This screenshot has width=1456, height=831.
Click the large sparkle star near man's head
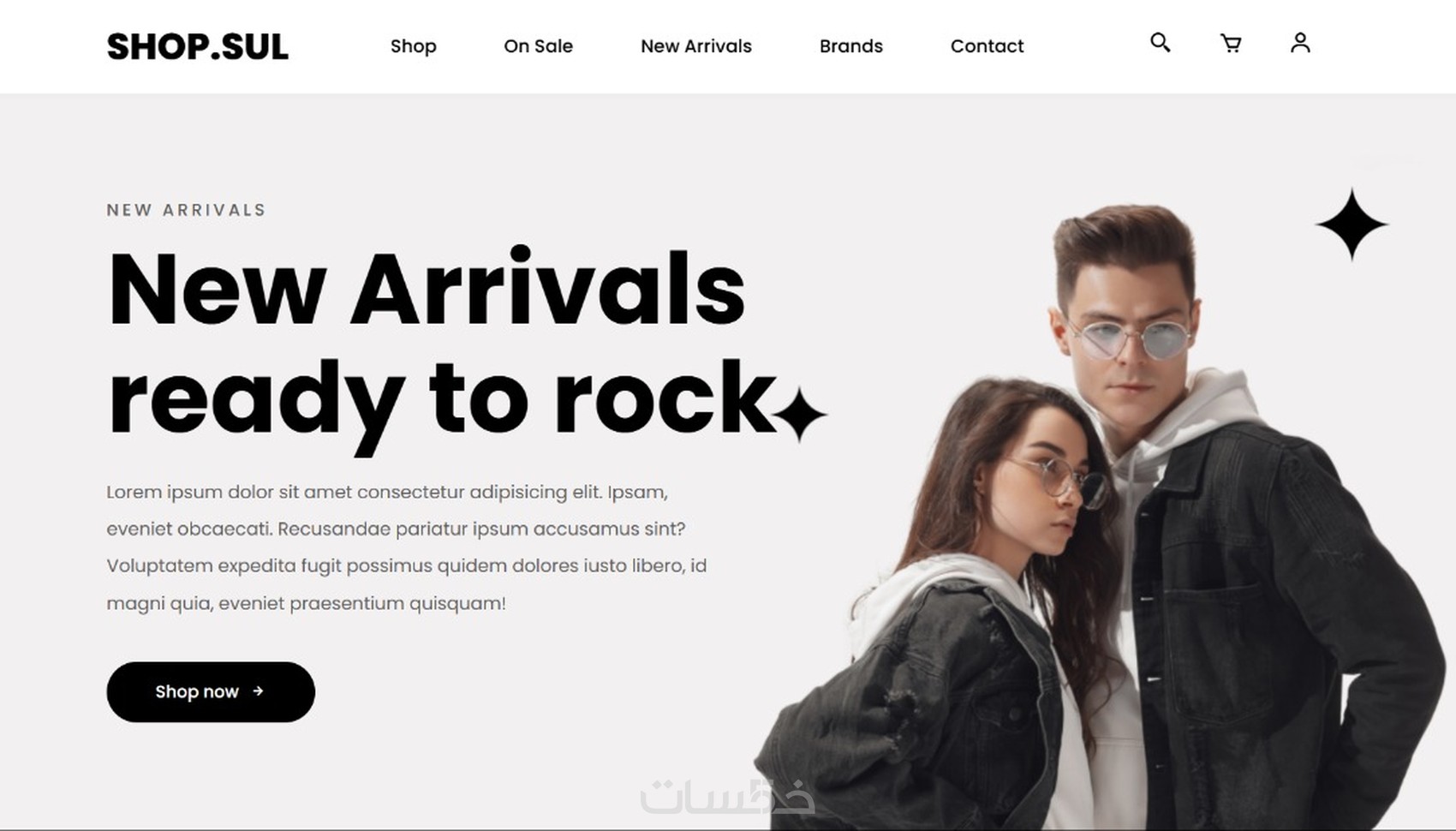coord(1352,224)
